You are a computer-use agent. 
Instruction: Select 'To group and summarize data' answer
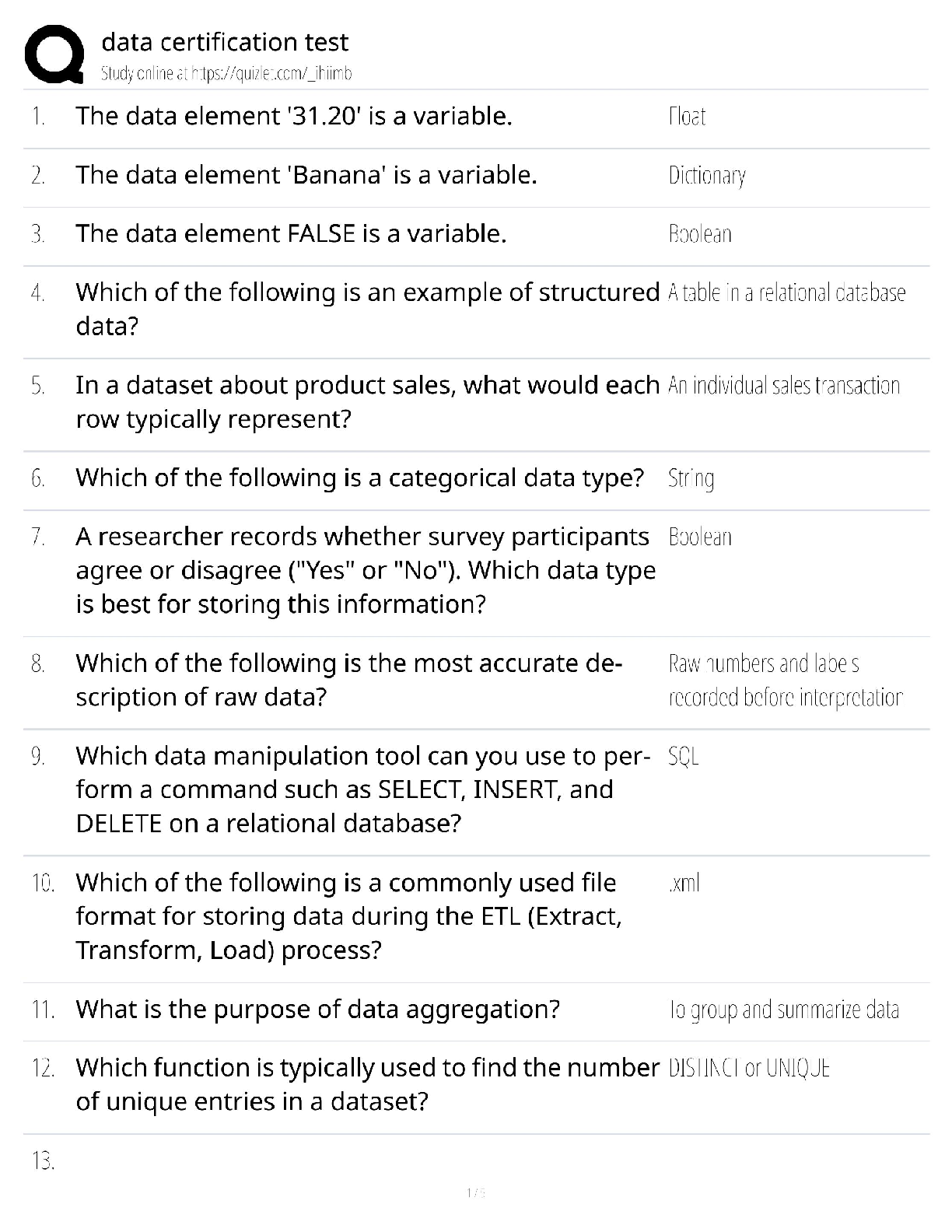[x=784, y=1010]
